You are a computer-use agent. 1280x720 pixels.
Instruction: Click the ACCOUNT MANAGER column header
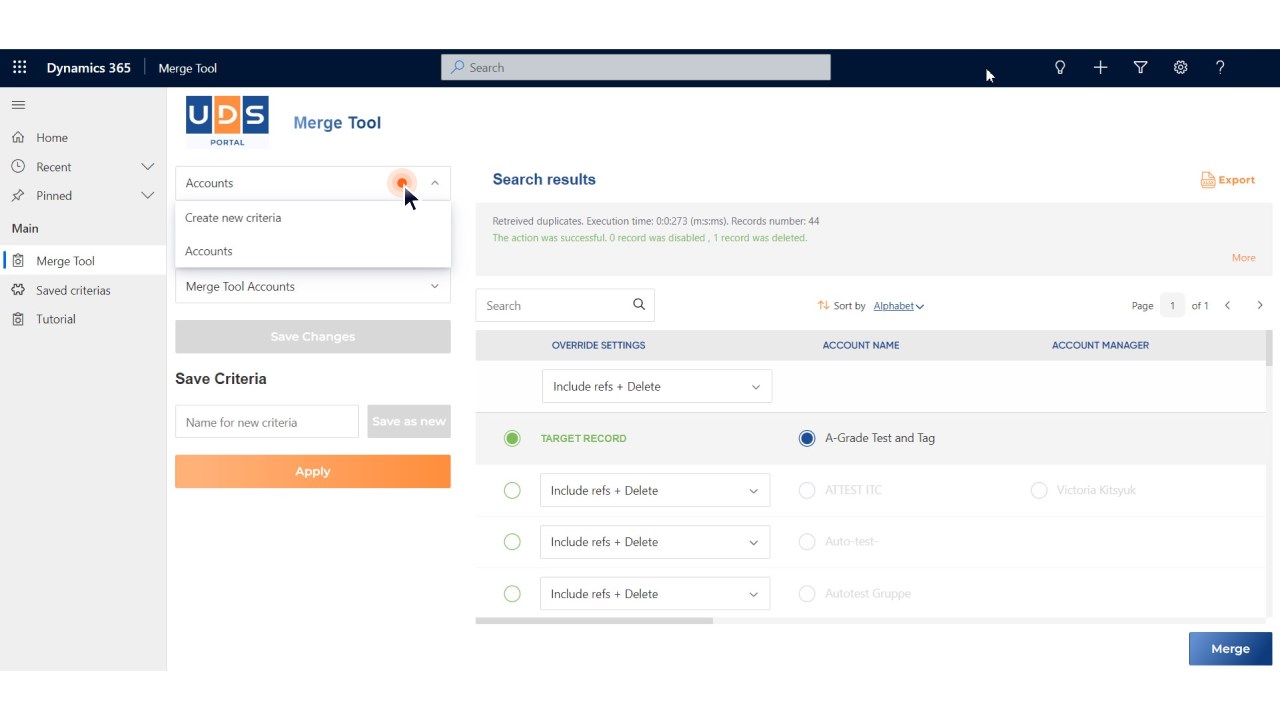1100,345
